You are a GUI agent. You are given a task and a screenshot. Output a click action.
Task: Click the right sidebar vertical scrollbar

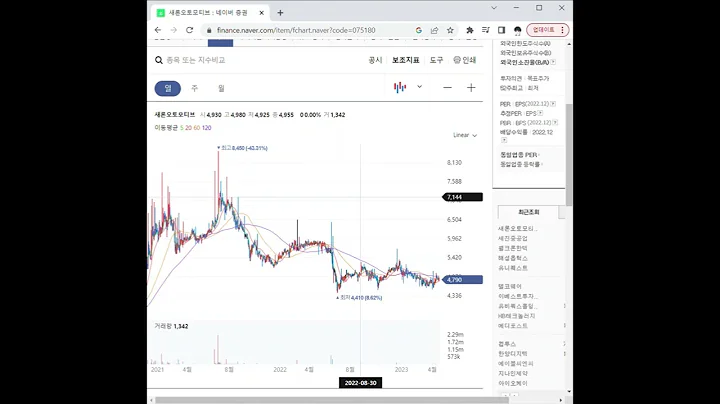pyautogui.click(x=569, y=155)
